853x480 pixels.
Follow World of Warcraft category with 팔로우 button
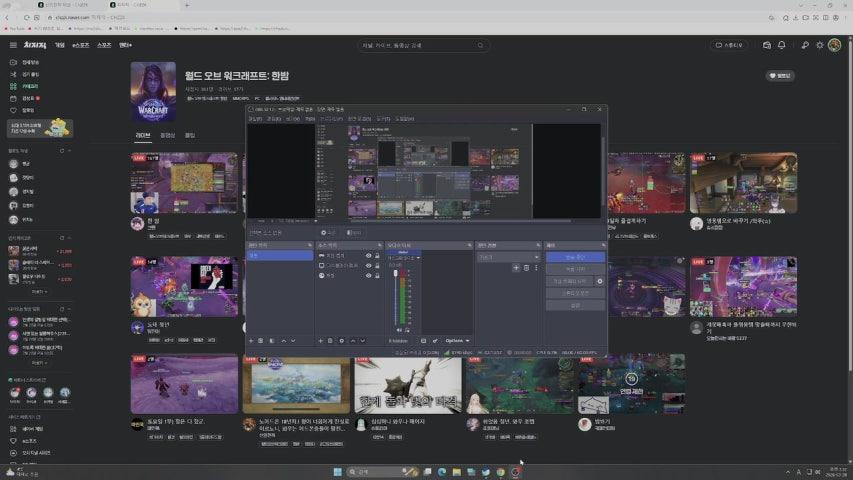(x=780, y=76)
